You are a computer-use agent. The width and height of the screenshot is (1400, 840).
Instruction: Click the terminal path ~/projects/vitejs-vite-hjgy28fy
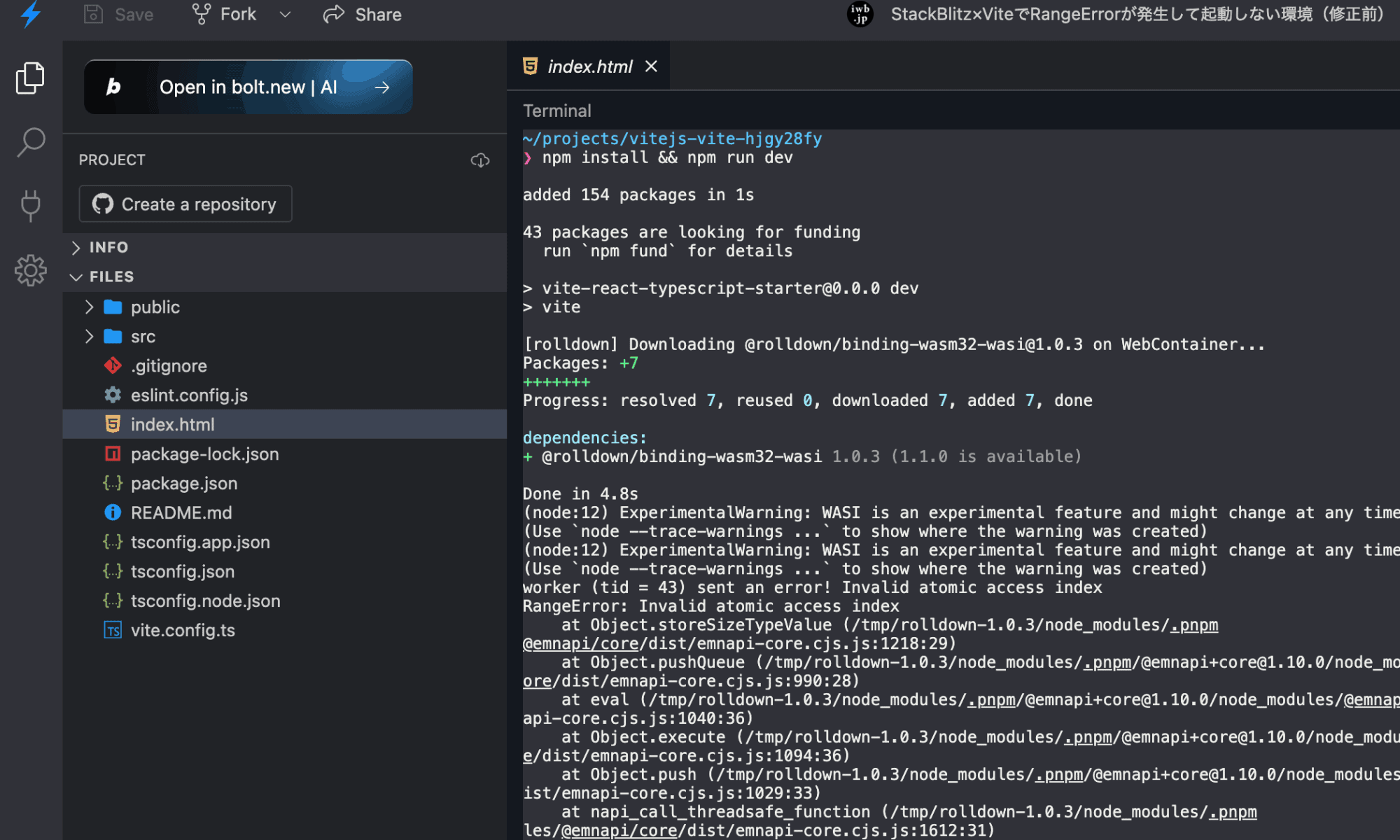tap(673, 139)
